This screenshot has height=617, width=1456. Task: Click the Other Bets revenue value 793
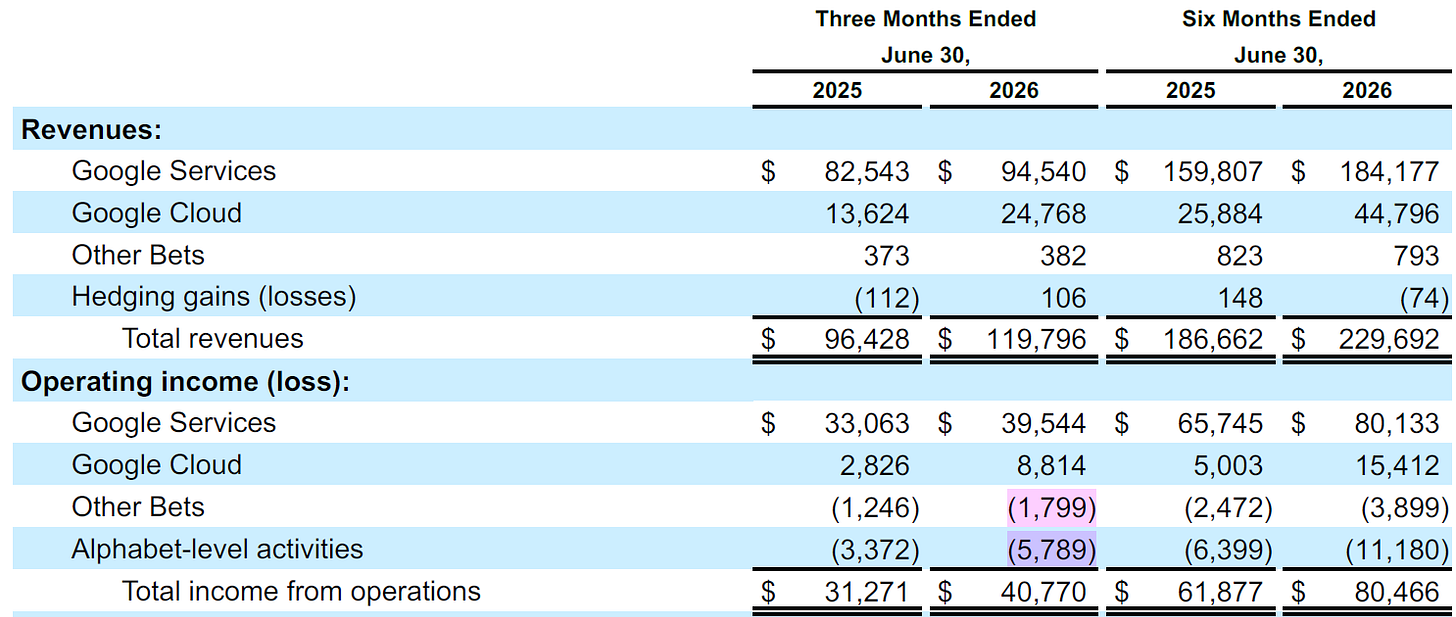click(x=1417, y=256)
